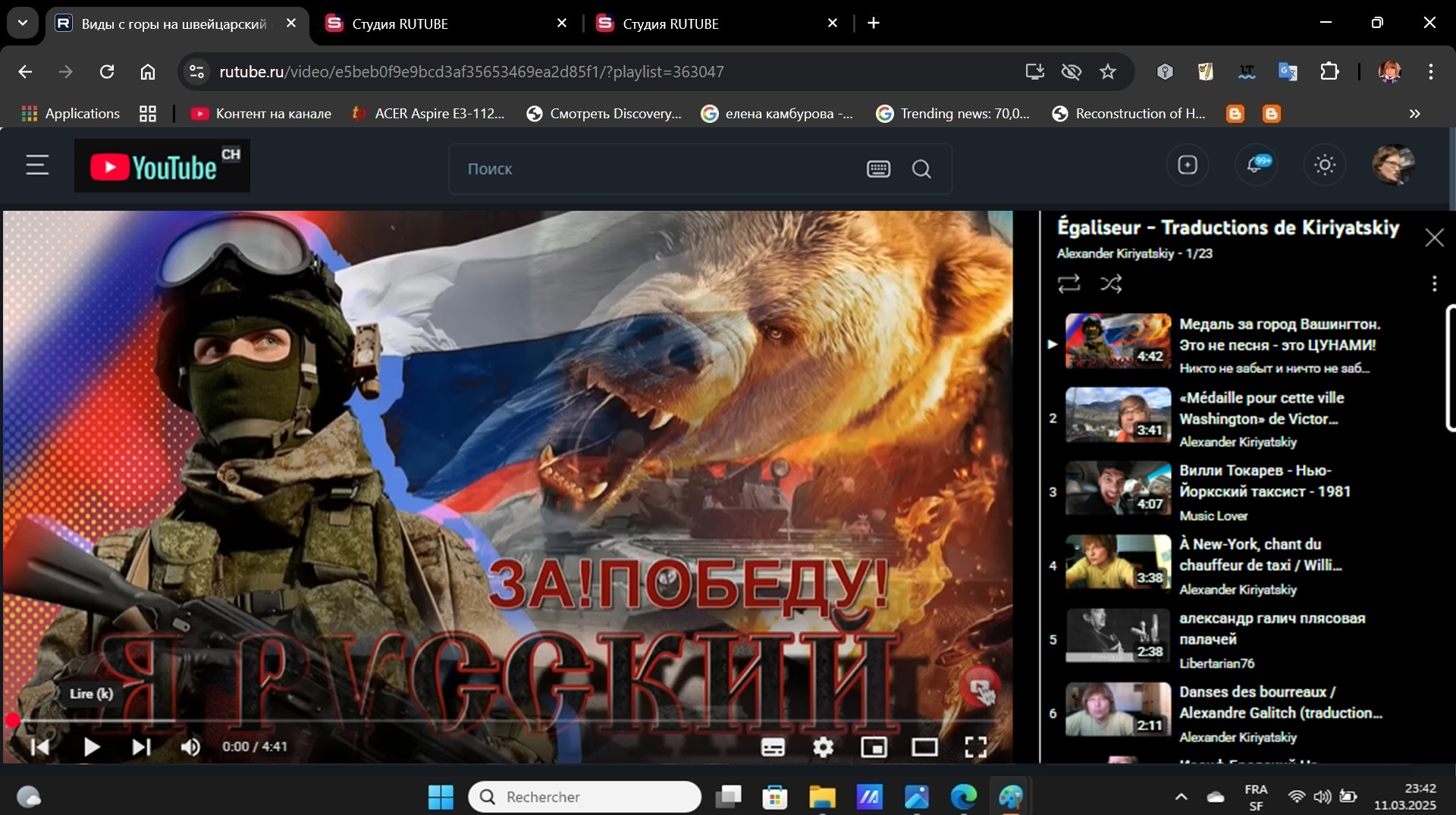Skip to next video
This screenshot has width=1456, height=815.
coord(141,748)
